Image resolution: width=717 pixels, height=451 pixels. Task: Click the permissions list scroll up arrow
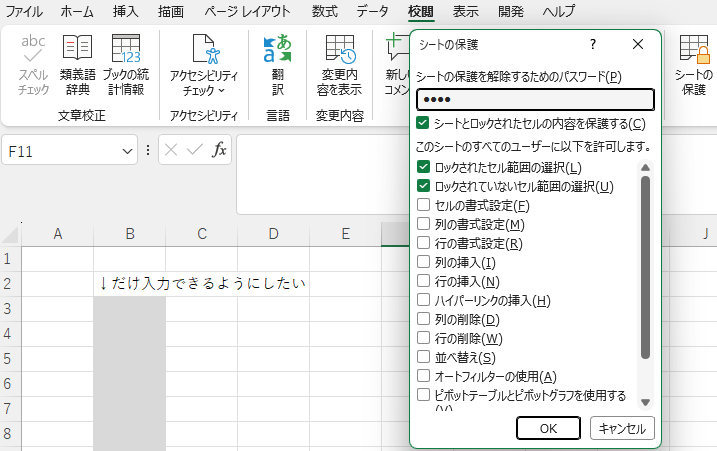645,167
